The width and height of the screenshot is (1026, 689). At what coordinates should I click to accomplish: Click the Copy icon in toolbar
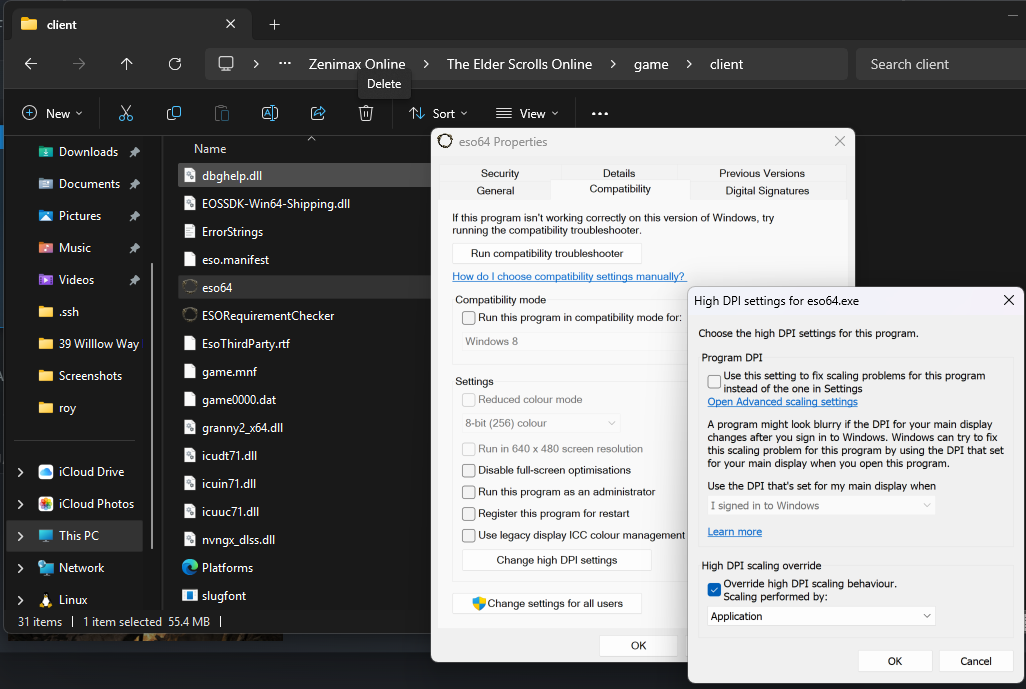pos(173,113)
